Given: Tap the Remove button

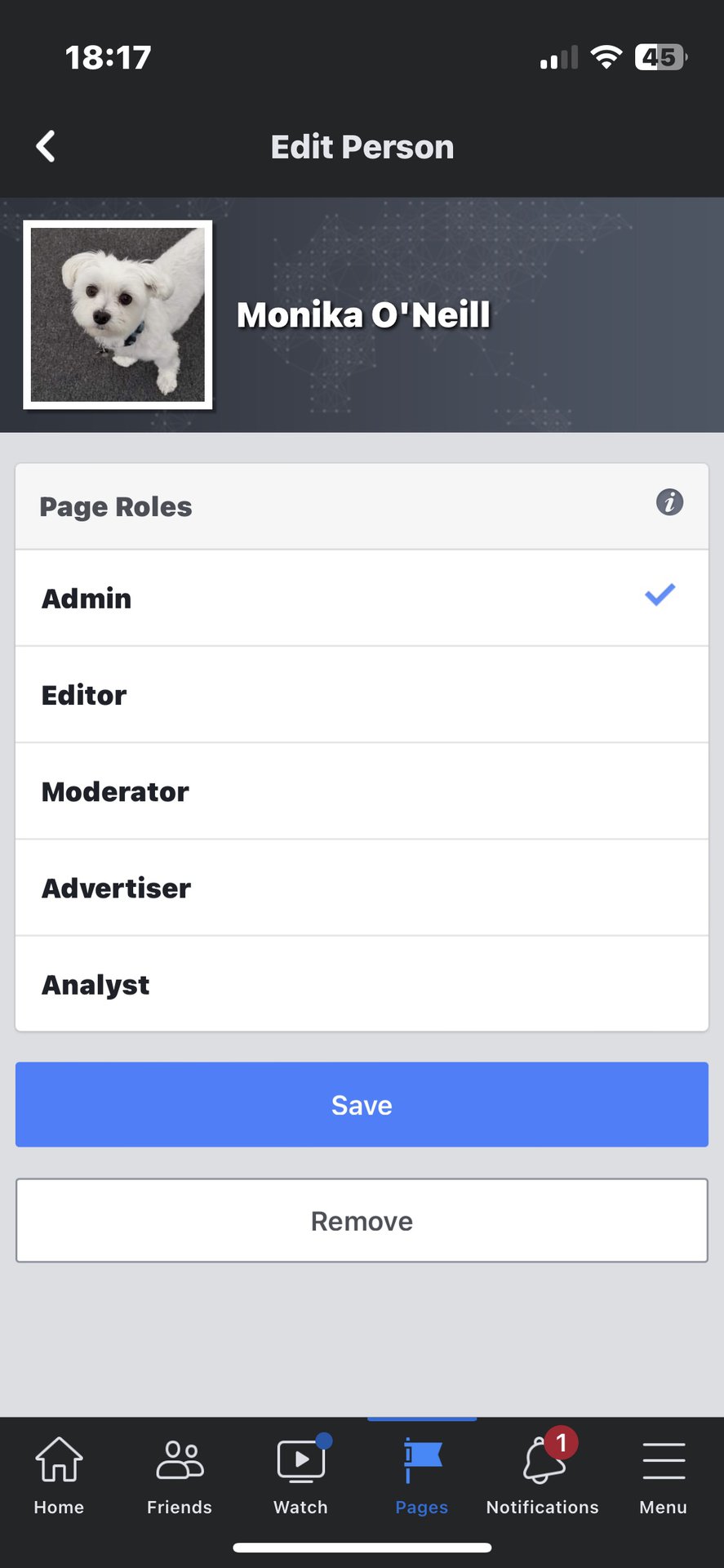Looking at the screenshot, I should point(362,1221).
